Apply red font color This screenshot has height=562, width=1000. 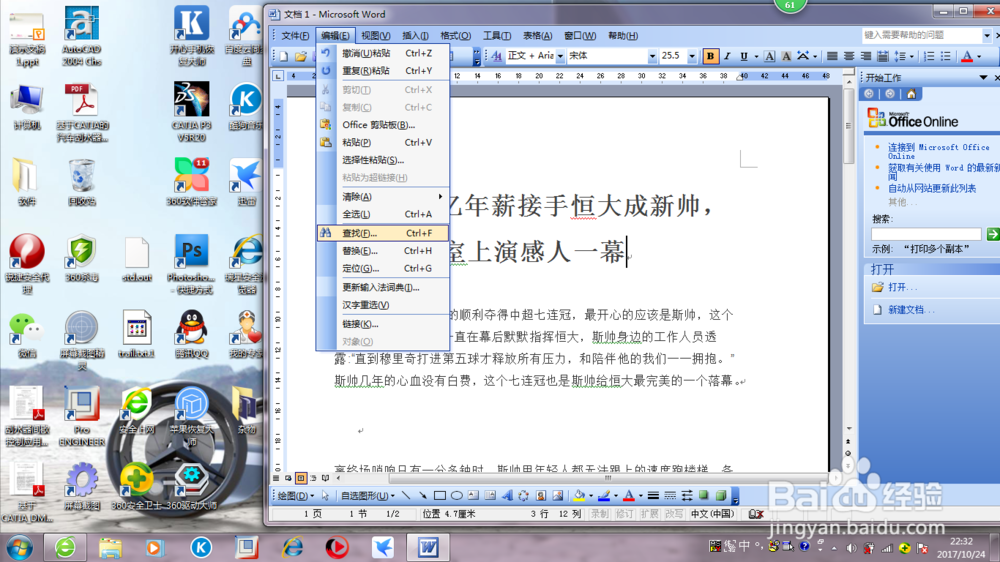click(967, 56)
